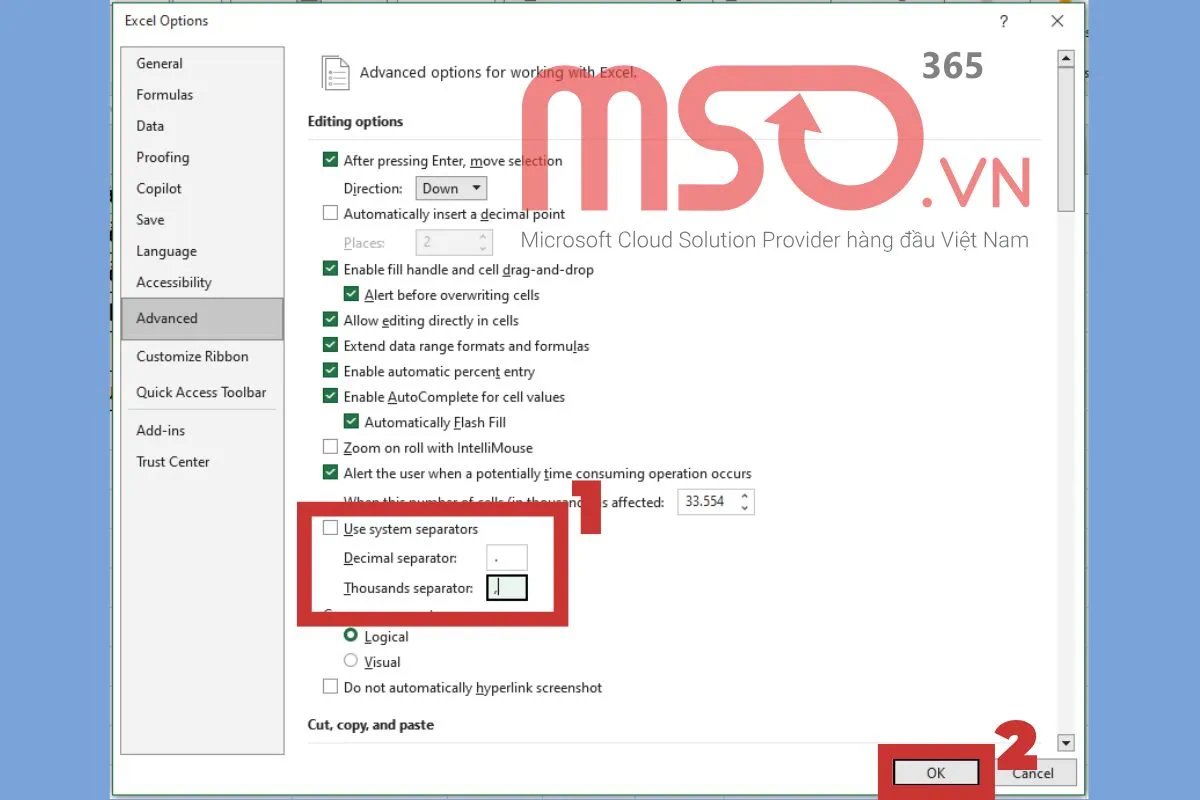Select the Visual radio button

point(351,661)
